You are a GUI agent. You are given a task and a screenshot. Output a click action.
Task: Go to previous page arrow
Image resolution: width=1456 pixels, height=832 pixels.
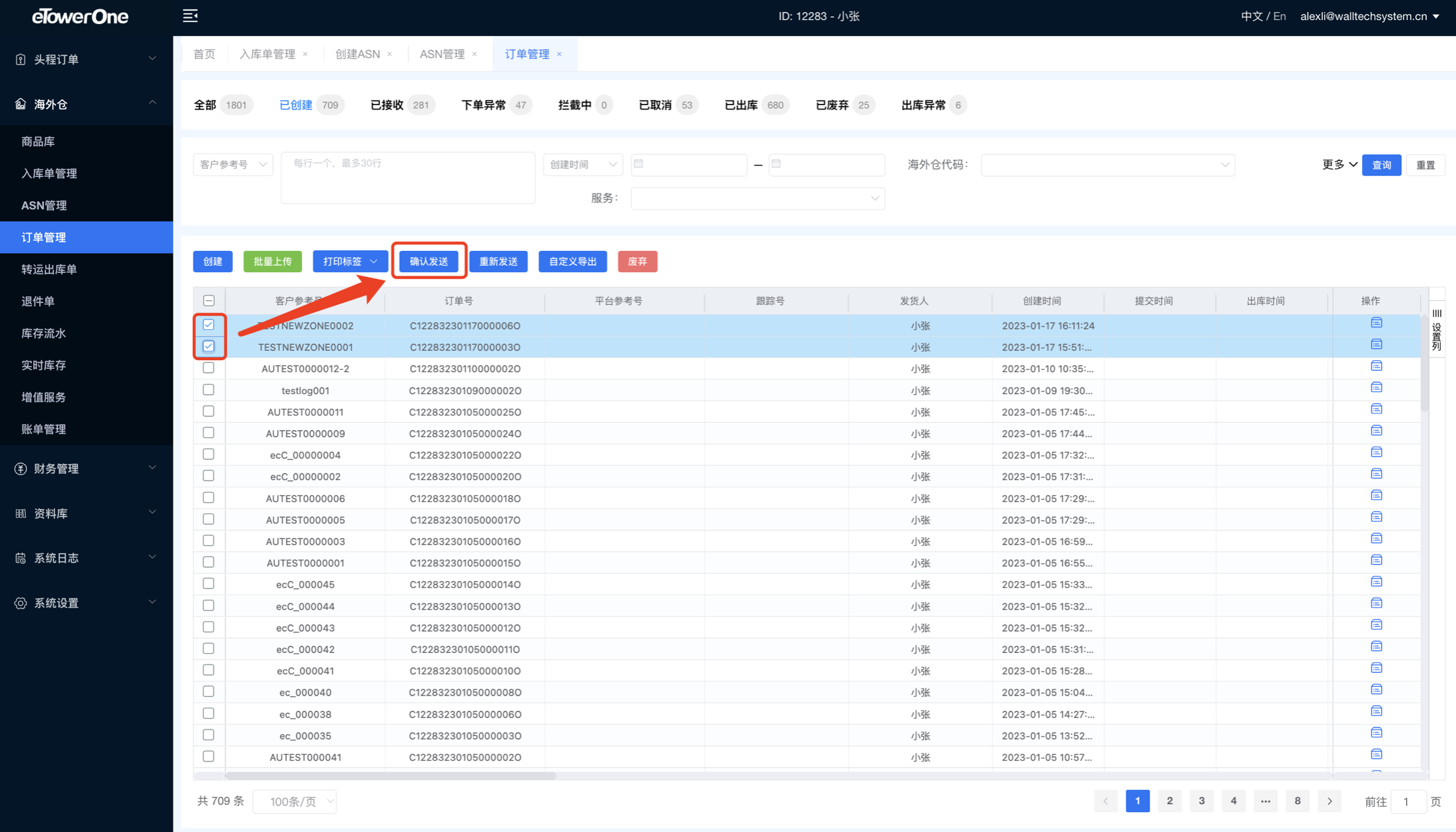pyautogui.click(x=1105, y=801)
